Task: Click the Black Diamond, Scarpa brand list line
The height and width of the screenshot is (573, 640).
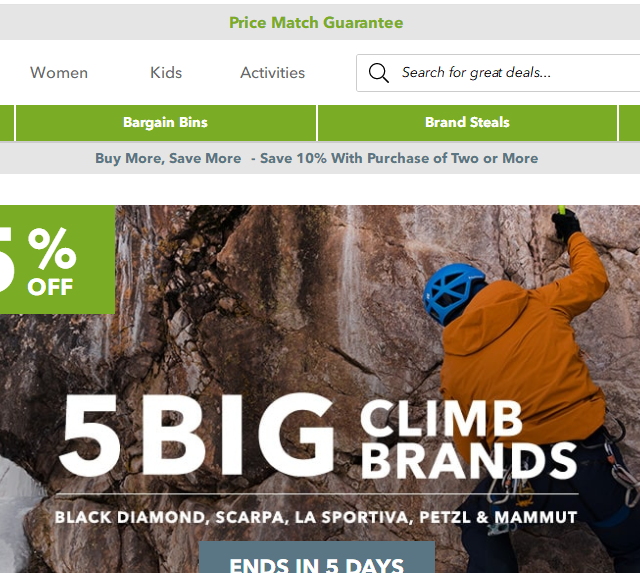Action: click(x=316, y=517)
